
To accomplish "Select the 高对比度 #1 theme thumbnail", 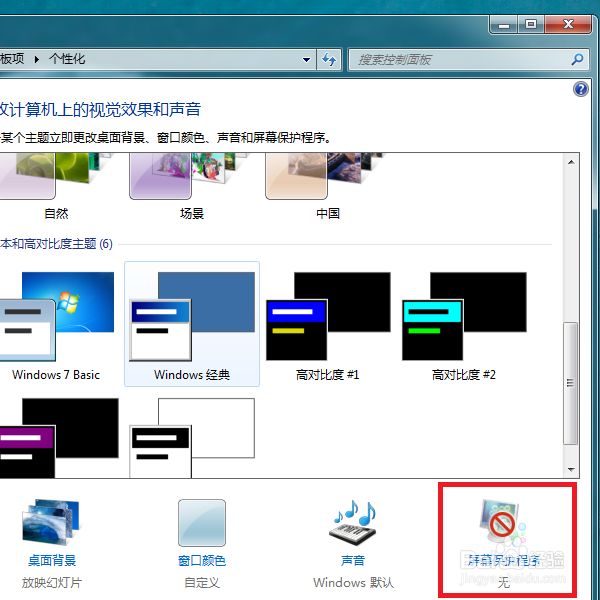I will pyautogui.click(x=328, y=316).
